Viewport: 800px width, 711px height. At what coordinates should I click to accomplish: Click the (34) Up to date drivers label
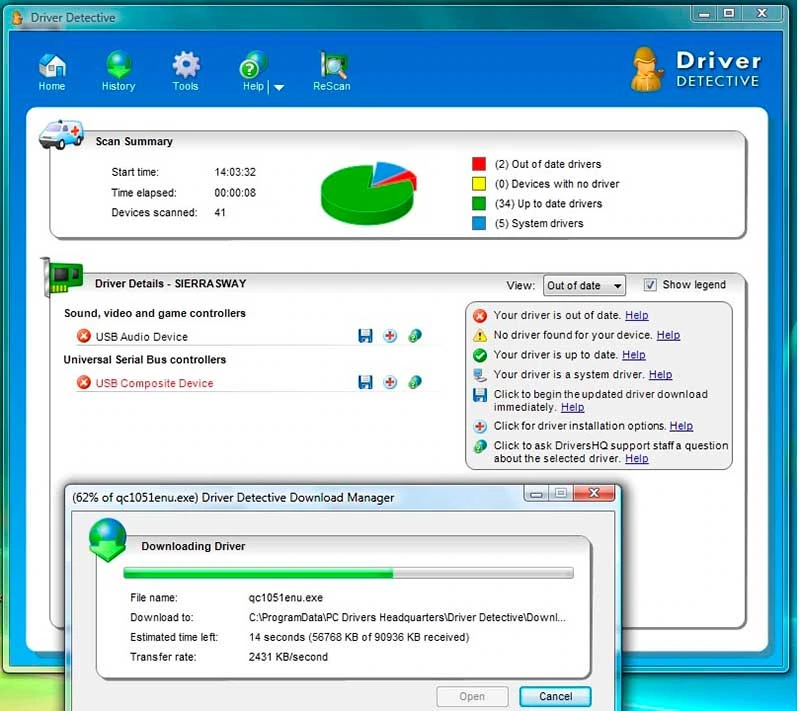[x=548, y=204]
